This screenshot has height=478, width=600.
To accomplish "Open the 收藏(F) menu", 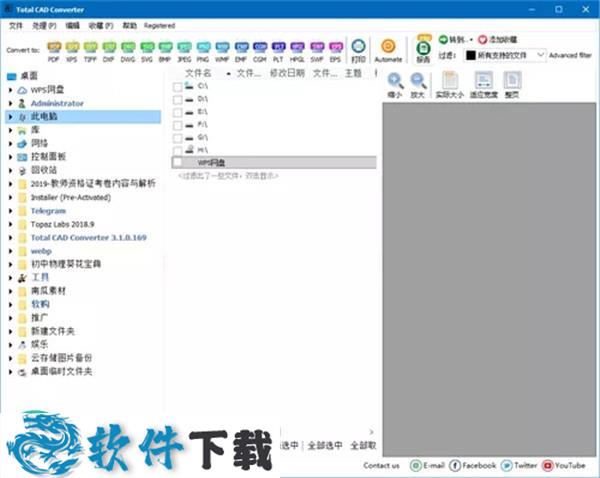I will point(101,26).
